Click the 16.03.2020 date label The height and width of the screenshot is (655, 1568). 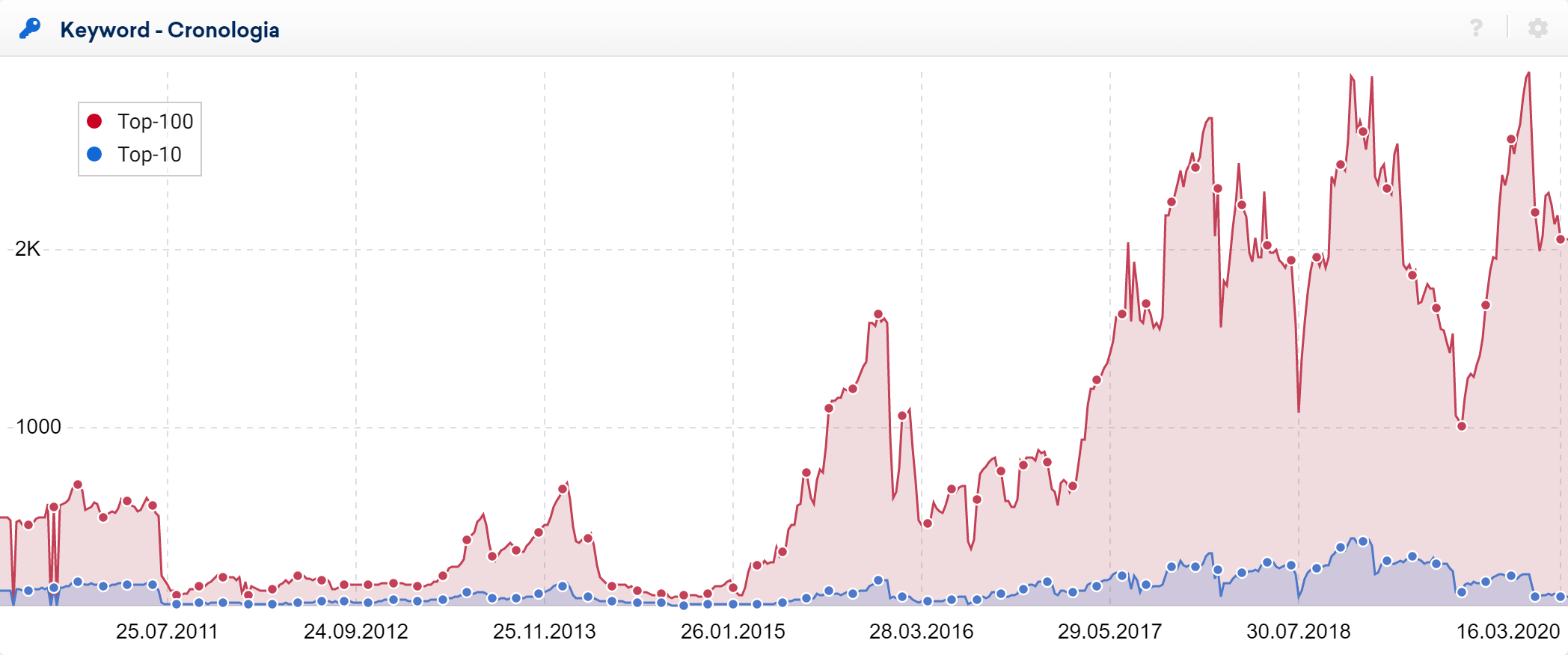[1508, 632]
